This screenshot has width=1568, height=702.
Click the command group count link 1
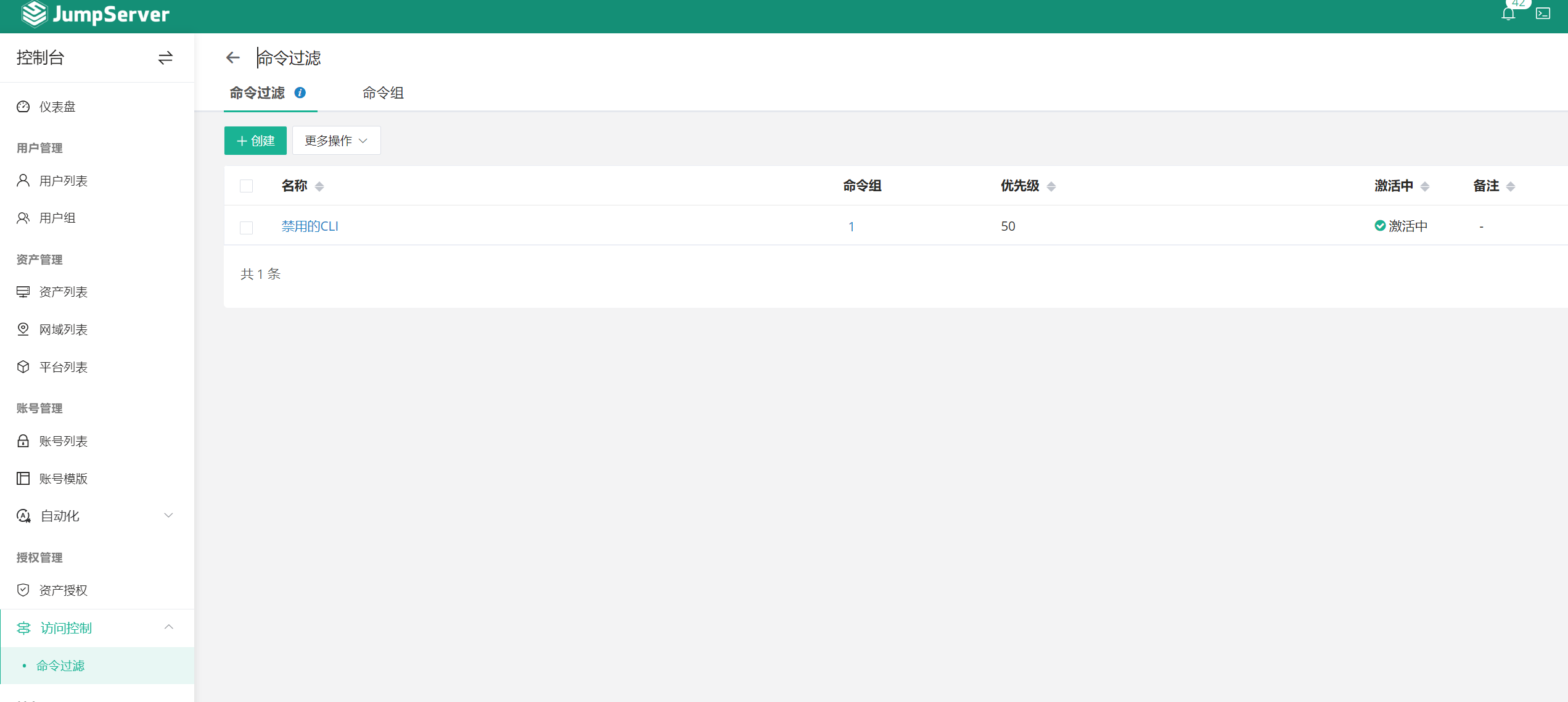click(x=852, y=226)
